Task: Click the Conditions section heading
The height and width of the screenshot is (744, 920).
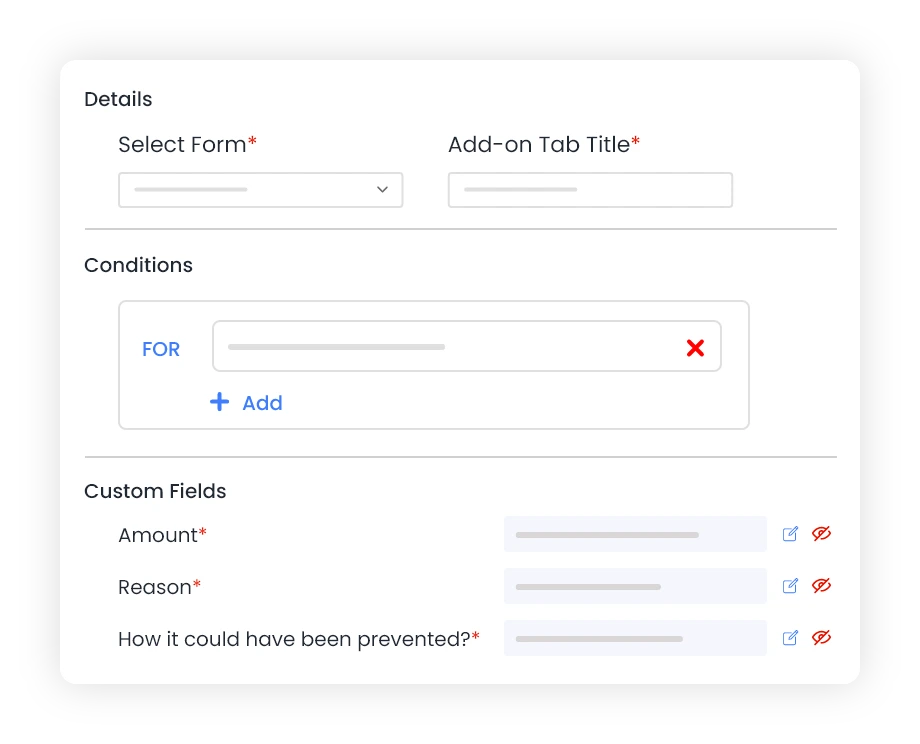Action: tap(138, 265)
